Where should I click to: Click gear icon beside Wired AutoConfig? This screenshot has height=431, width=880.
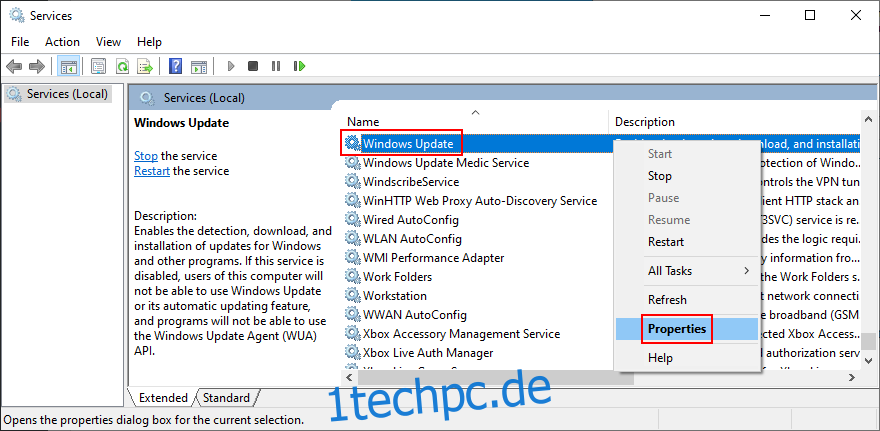pos(352,219)
